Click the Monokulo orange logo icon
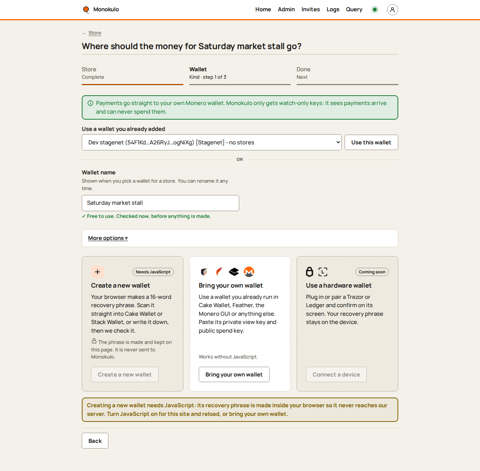 [x=86, y=9]
